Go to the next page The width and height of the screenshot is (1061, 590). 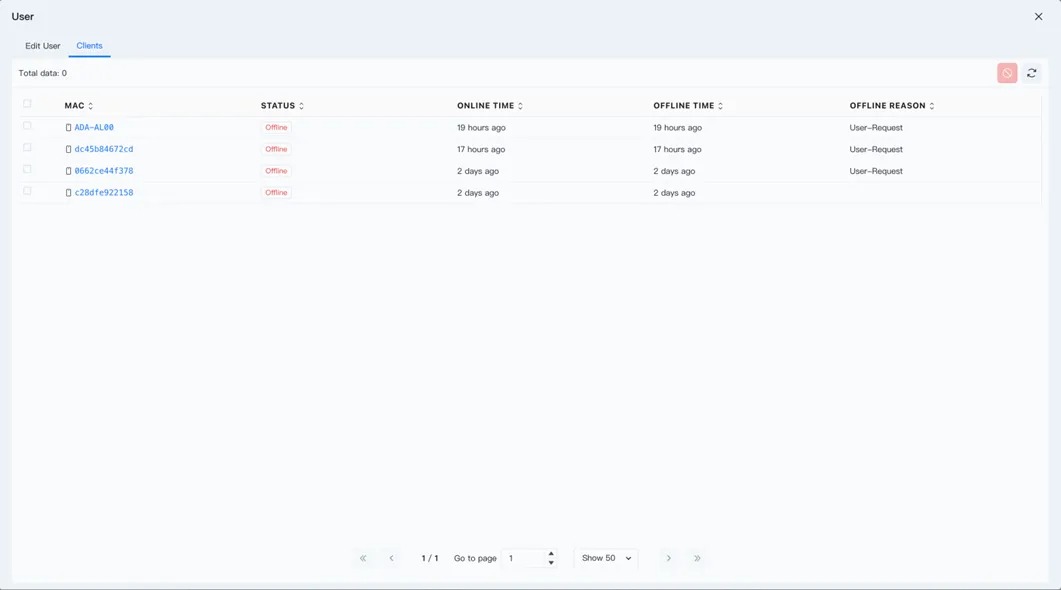point(668,558)
